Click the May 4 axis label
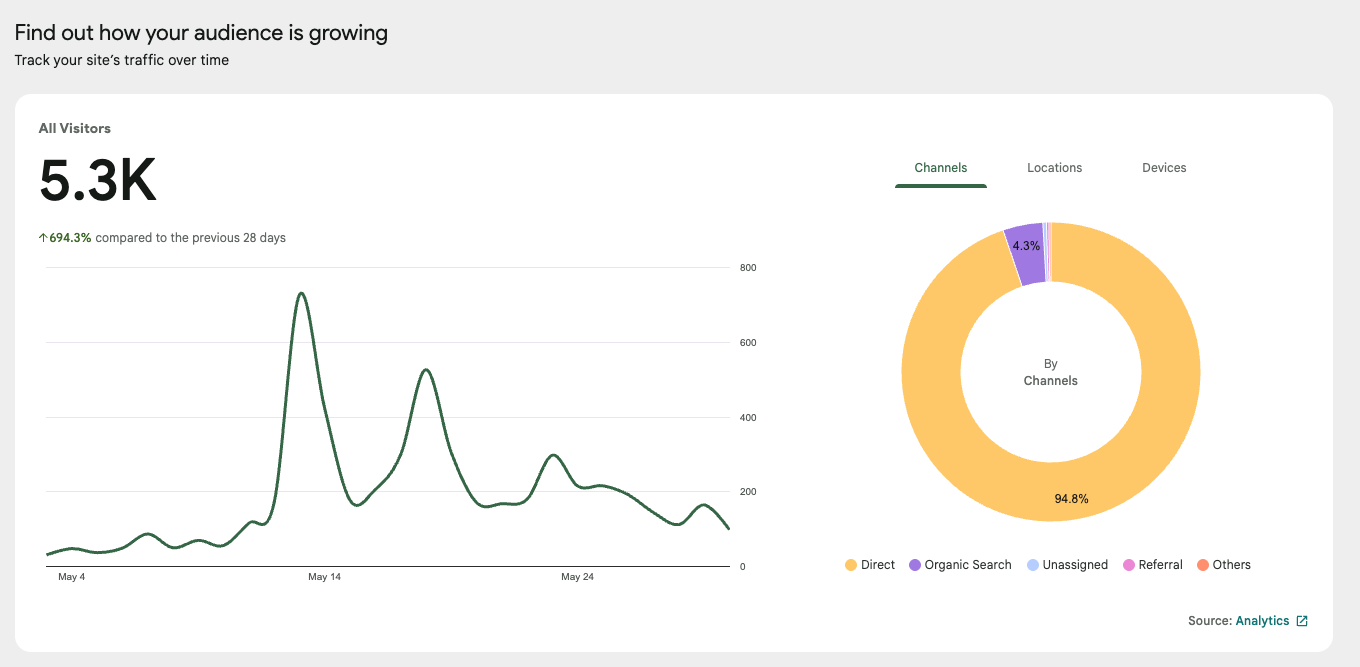Screen dimensions: 1360x667 pos(71,577)
